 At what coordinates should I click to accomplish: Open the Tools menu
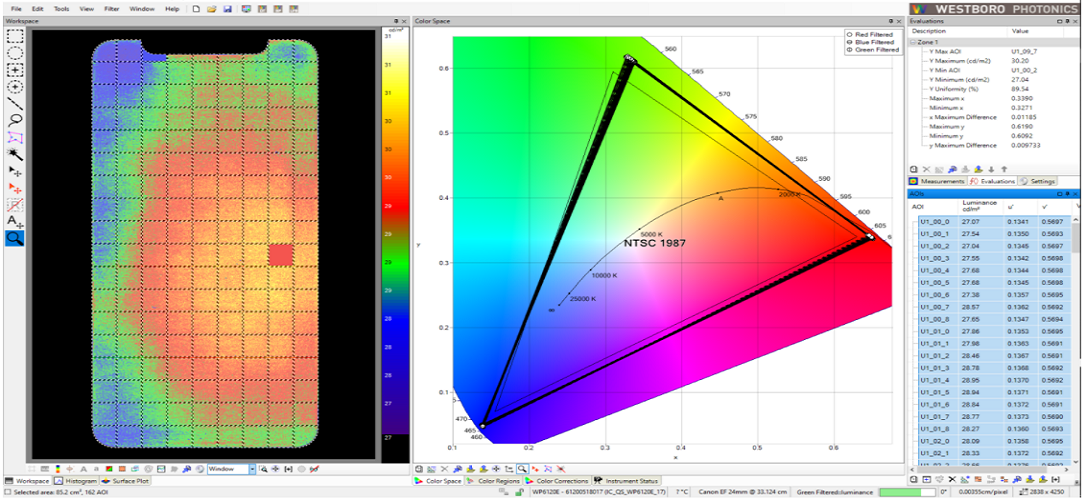pyautogui.click(x=61, y=8)
